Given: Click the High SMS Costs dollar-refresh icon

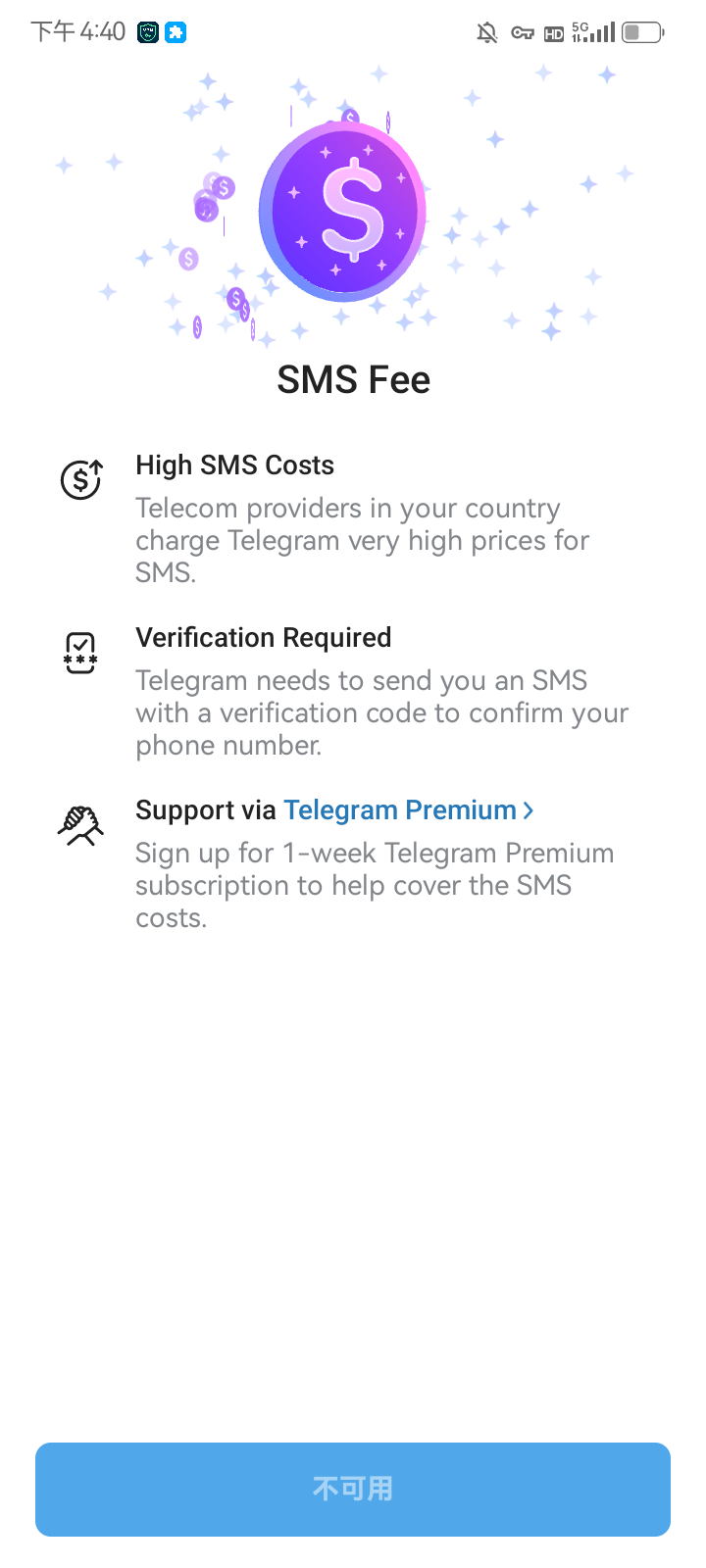Looking at the screenshot, I should click(79, 479).
